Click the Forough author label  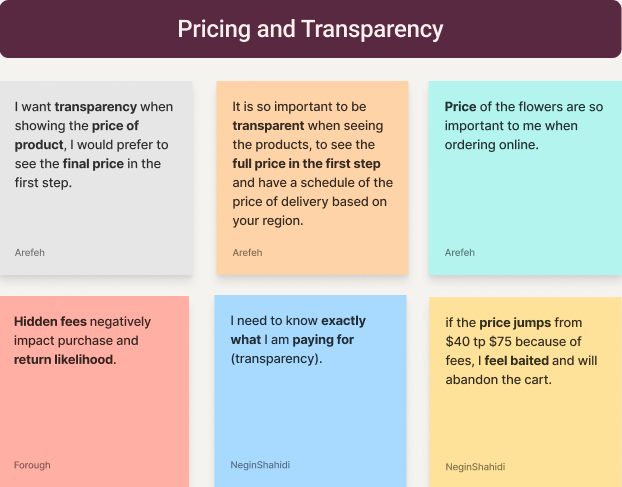pos(32,465)
